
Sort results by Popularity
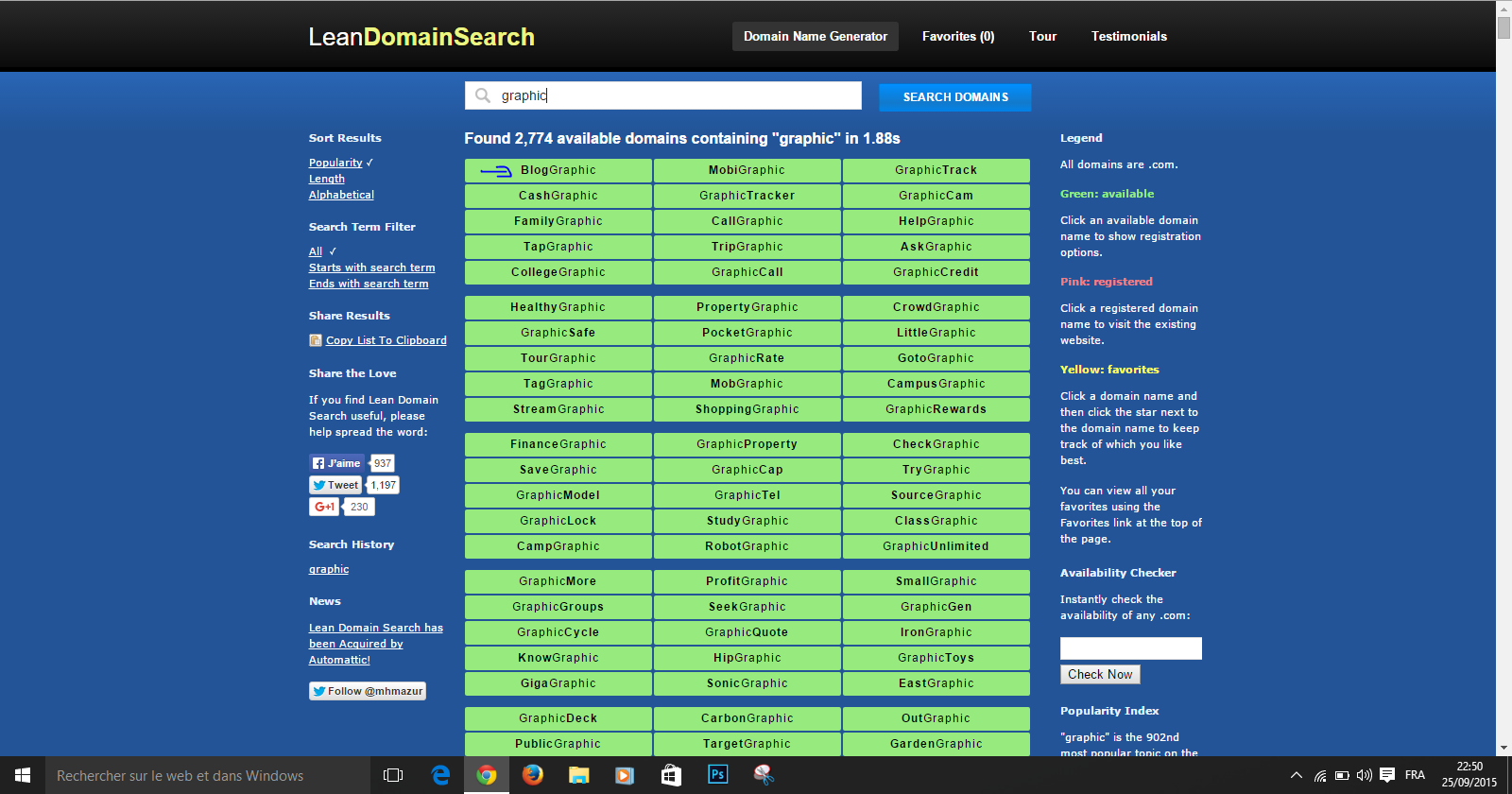(335, 163)
